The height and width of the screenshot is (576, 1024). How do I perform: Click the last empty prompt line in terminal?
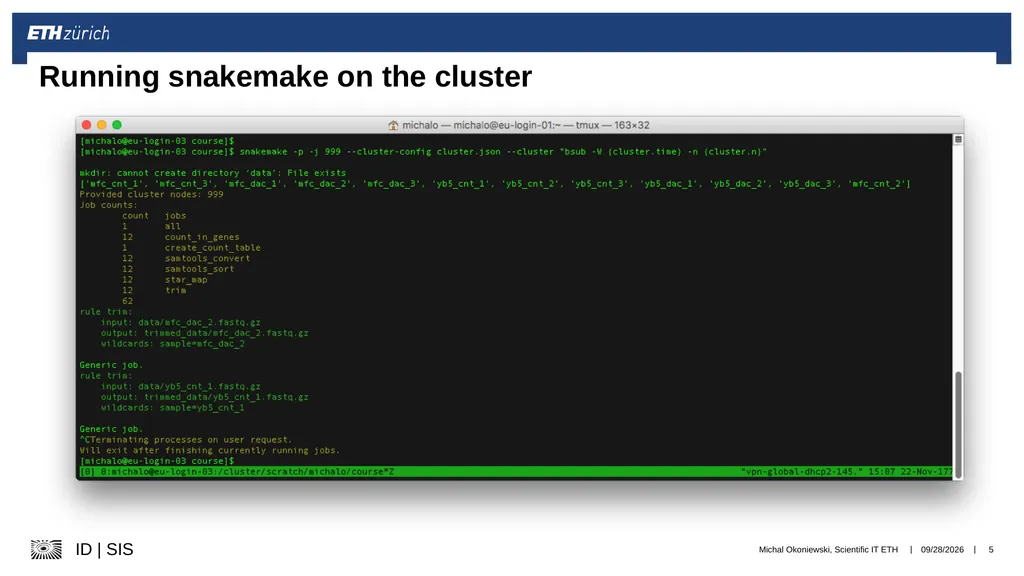[157, 461]
